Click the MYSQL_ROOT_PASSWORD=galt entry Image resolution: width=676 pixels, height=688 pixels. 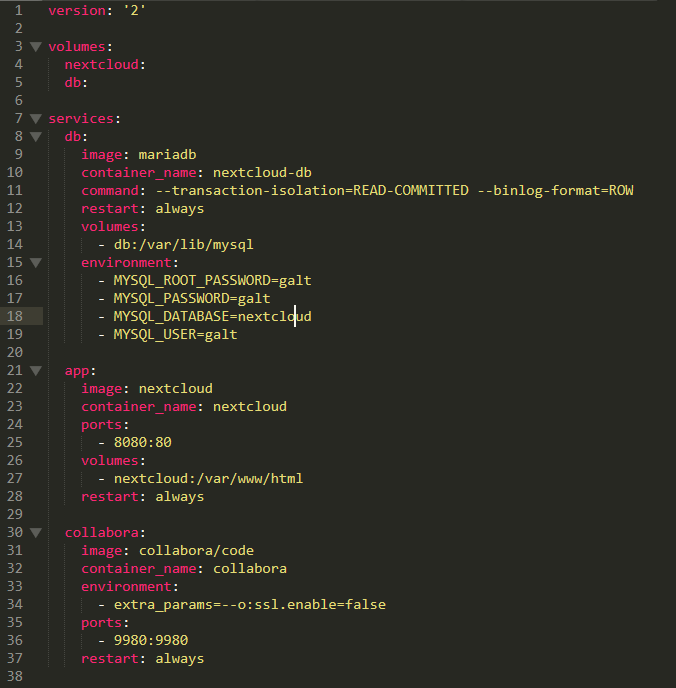[x=213, y=280]
